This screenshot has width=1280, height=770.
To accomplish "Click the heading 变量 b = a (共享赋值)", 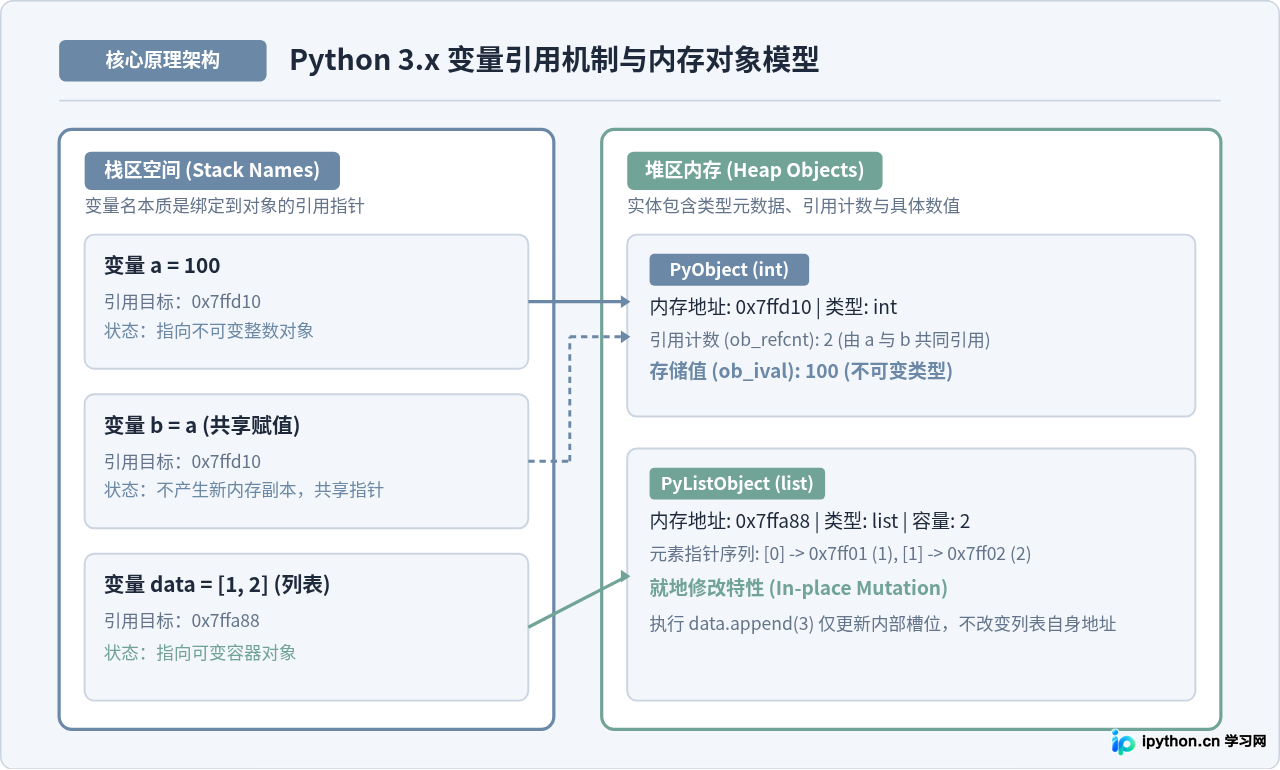I will (202, 425).
